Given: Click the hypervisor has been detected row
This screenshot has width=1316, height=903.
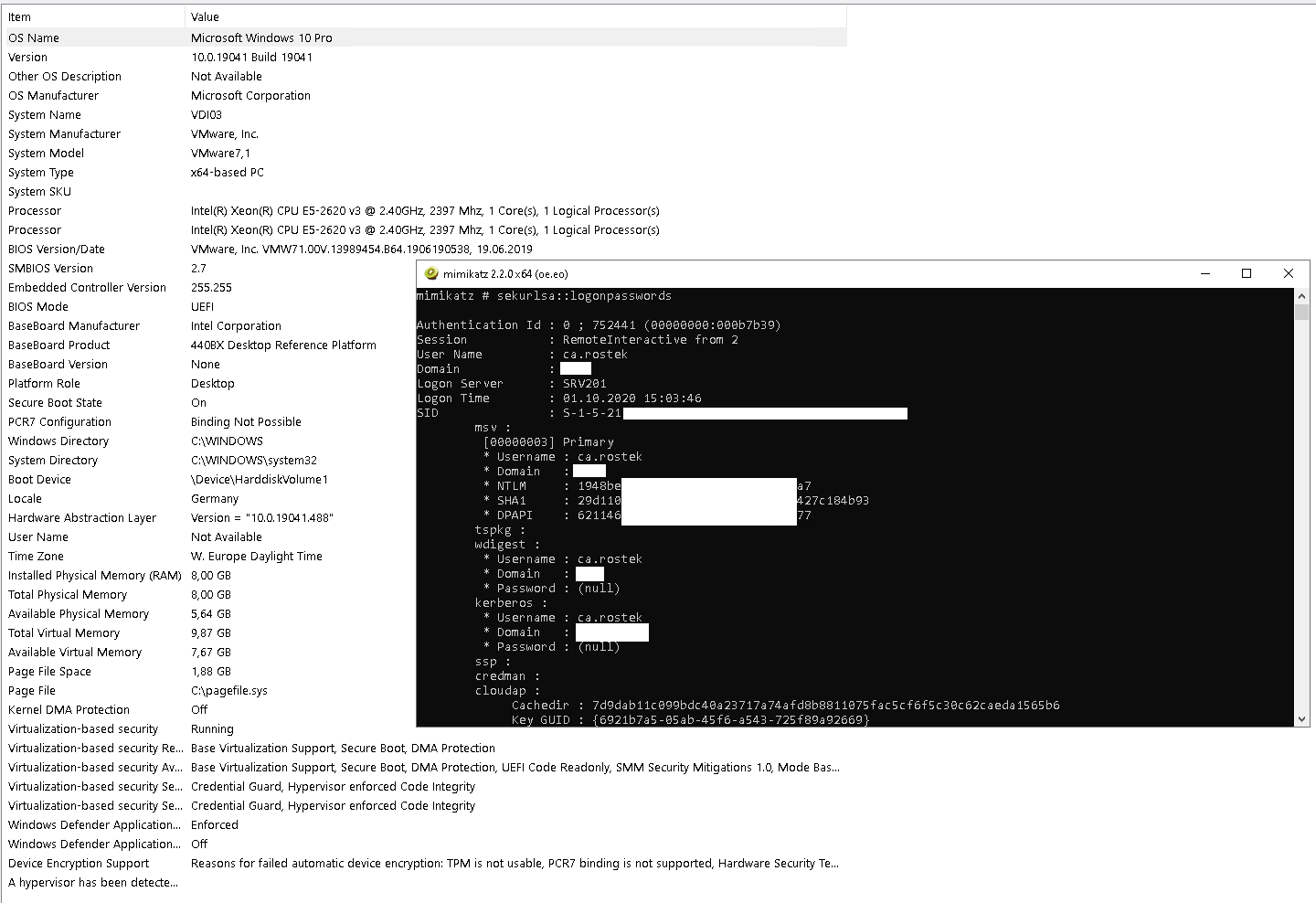Looking at the screenshot, I should point(423,882).
